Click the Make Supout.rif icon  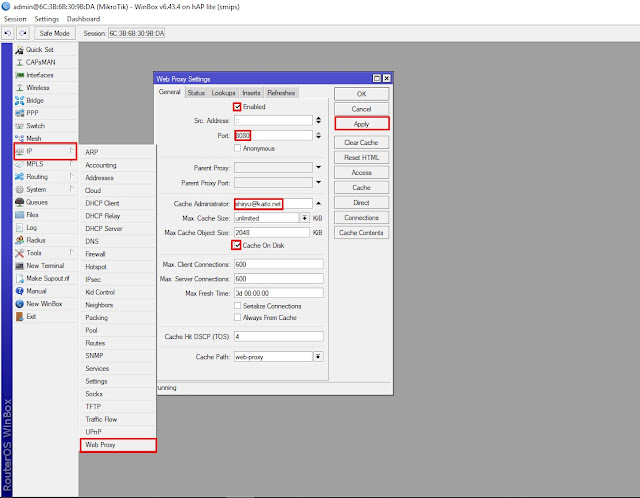pyautogui.click(x=19, y=278)
